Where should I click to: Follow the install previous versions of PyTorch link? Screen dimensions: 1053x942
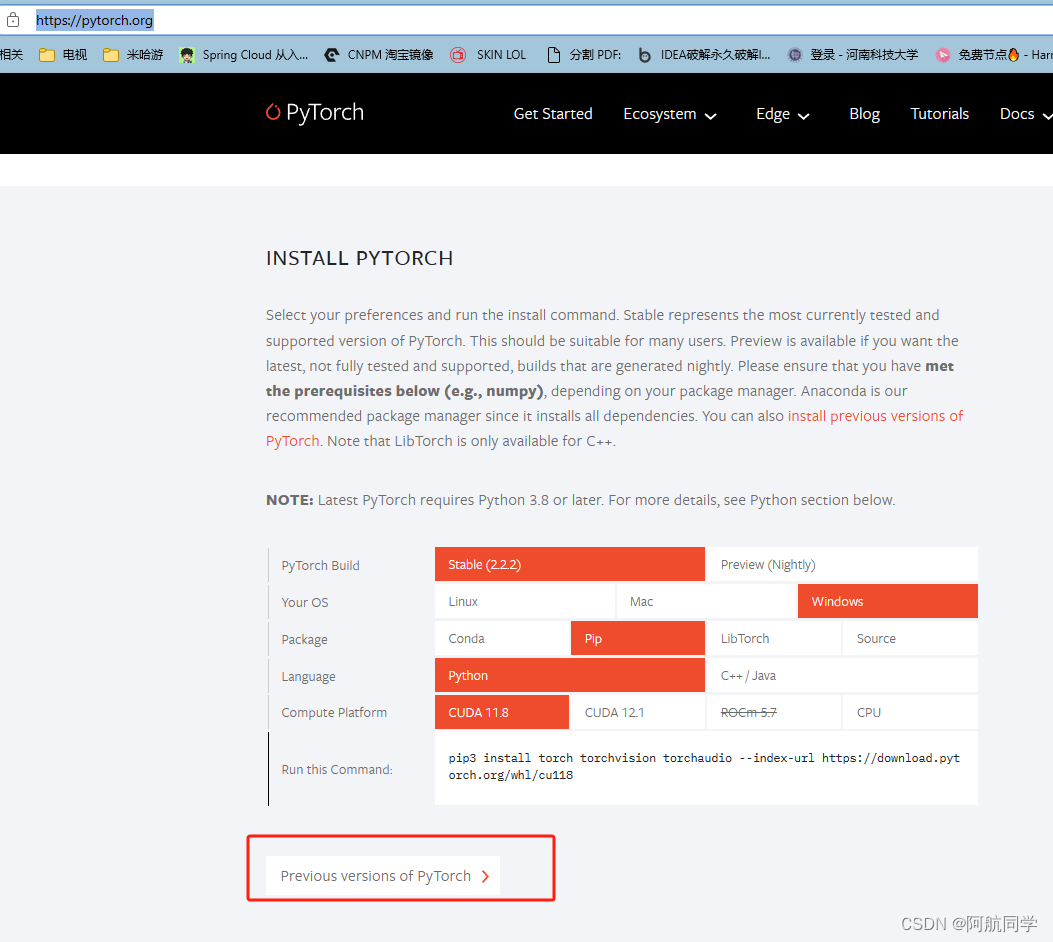(x=875, y=416)
